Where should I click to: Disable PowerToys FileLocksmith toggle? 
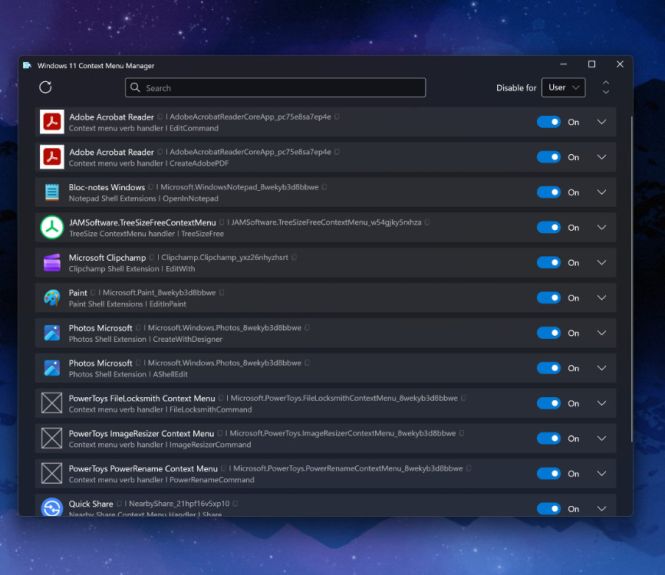548,403
